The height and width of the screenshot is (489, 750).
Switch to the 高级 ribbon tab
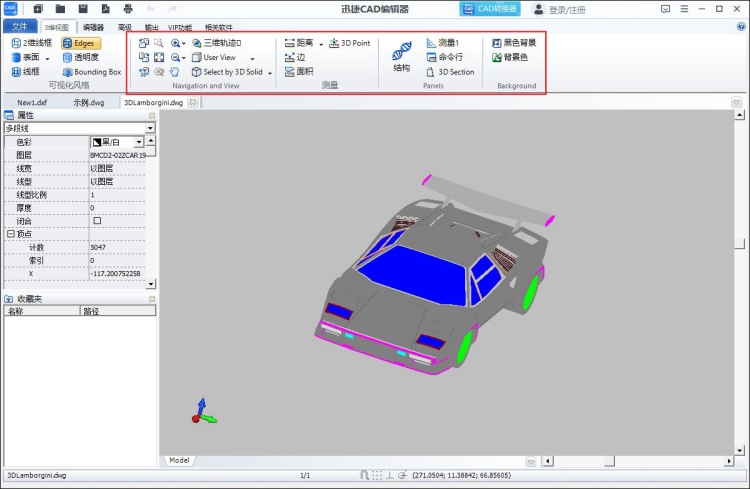(x=125, y=27)
